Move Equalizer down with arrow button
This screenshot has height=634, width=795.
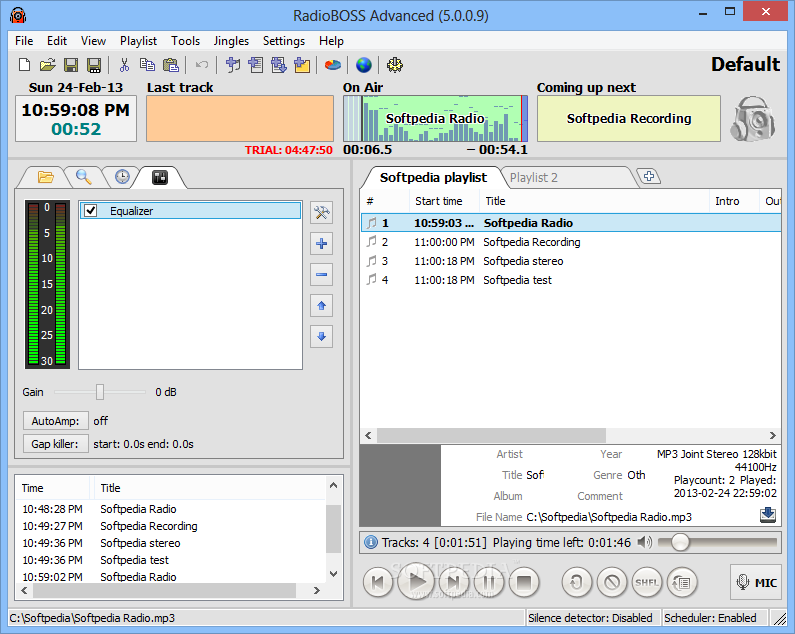coord(321,336)
